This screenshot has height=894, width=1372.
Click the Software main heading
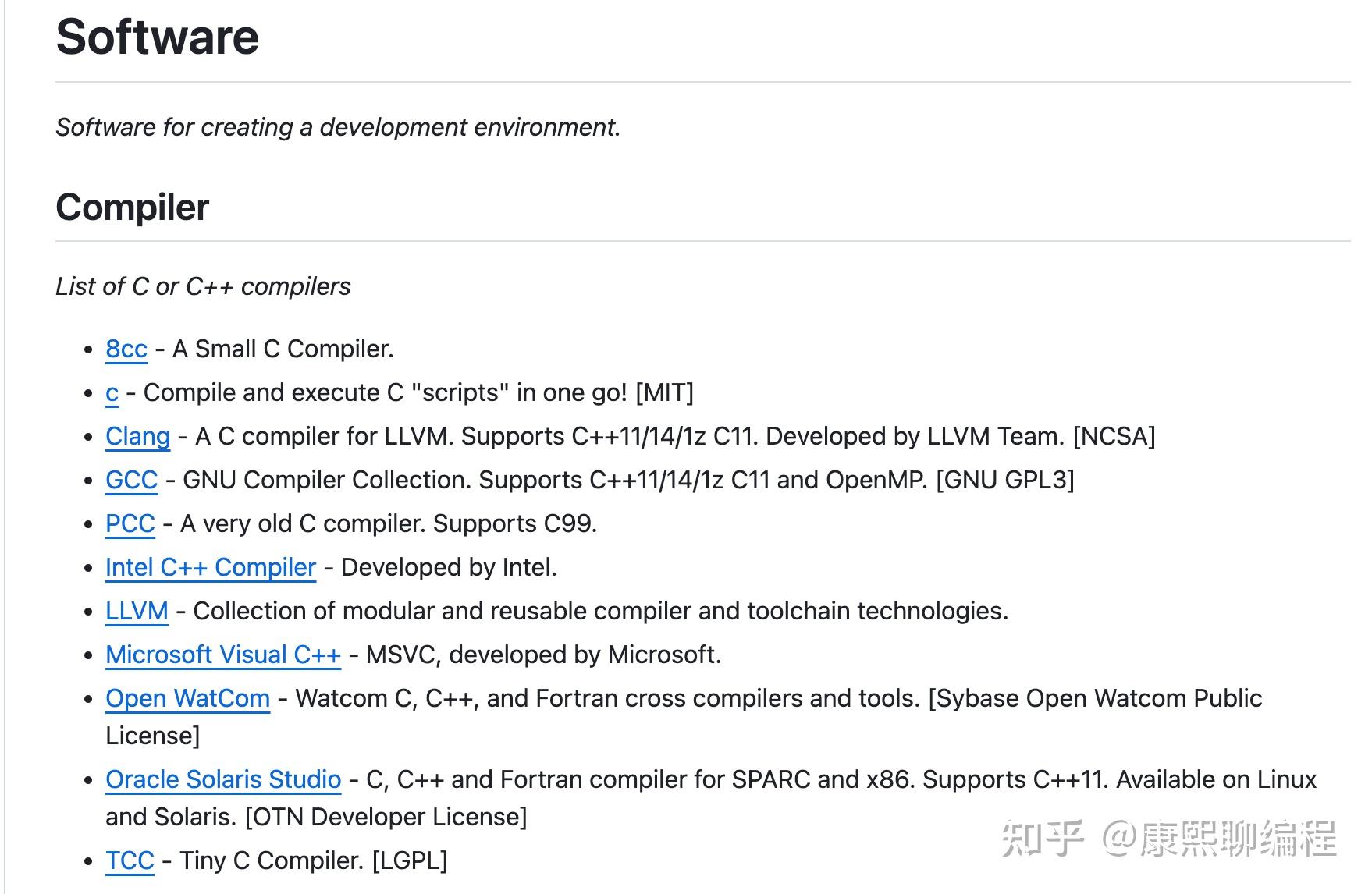click(x=158, y=37)
